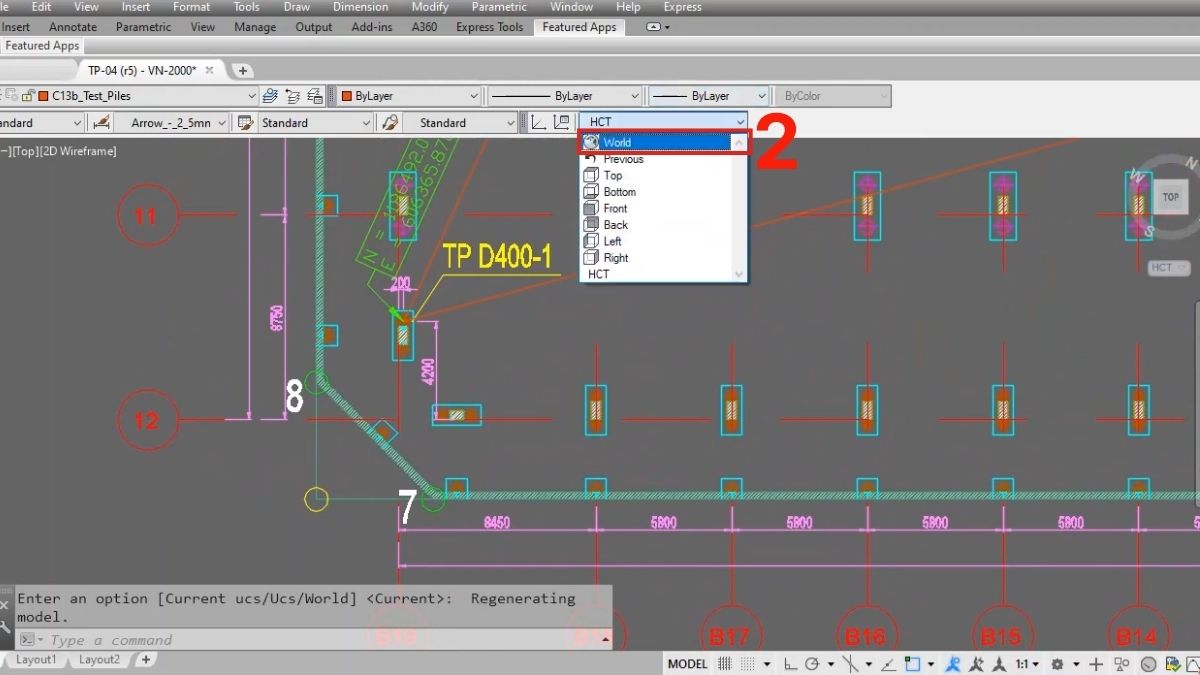Open the Format menu
Image resolution: width=1200 pixels, height=675 pixels.
click(x=191, y=6)
